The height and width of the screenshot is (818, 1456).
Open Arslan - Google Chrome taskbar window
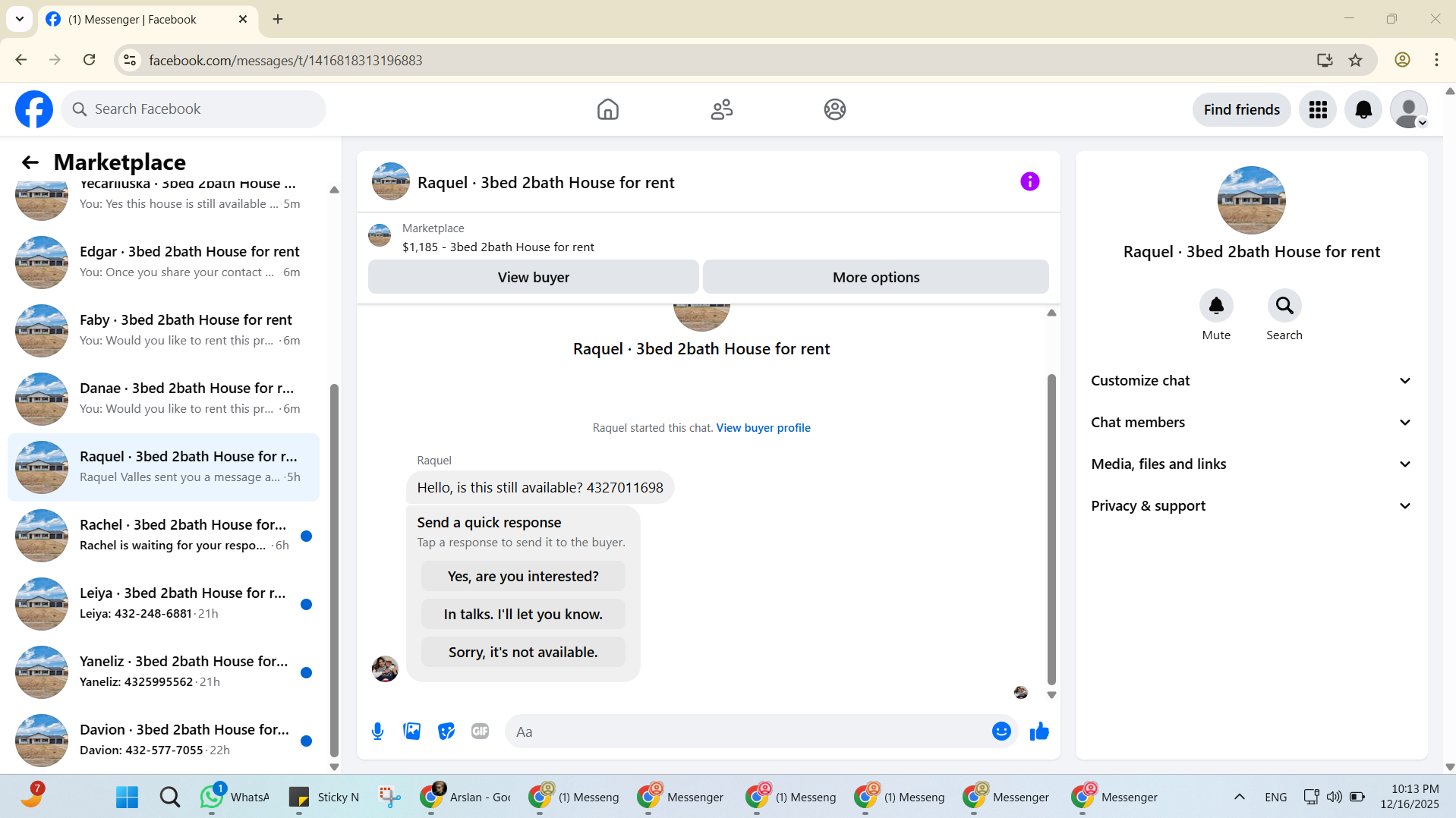(465, 797)
